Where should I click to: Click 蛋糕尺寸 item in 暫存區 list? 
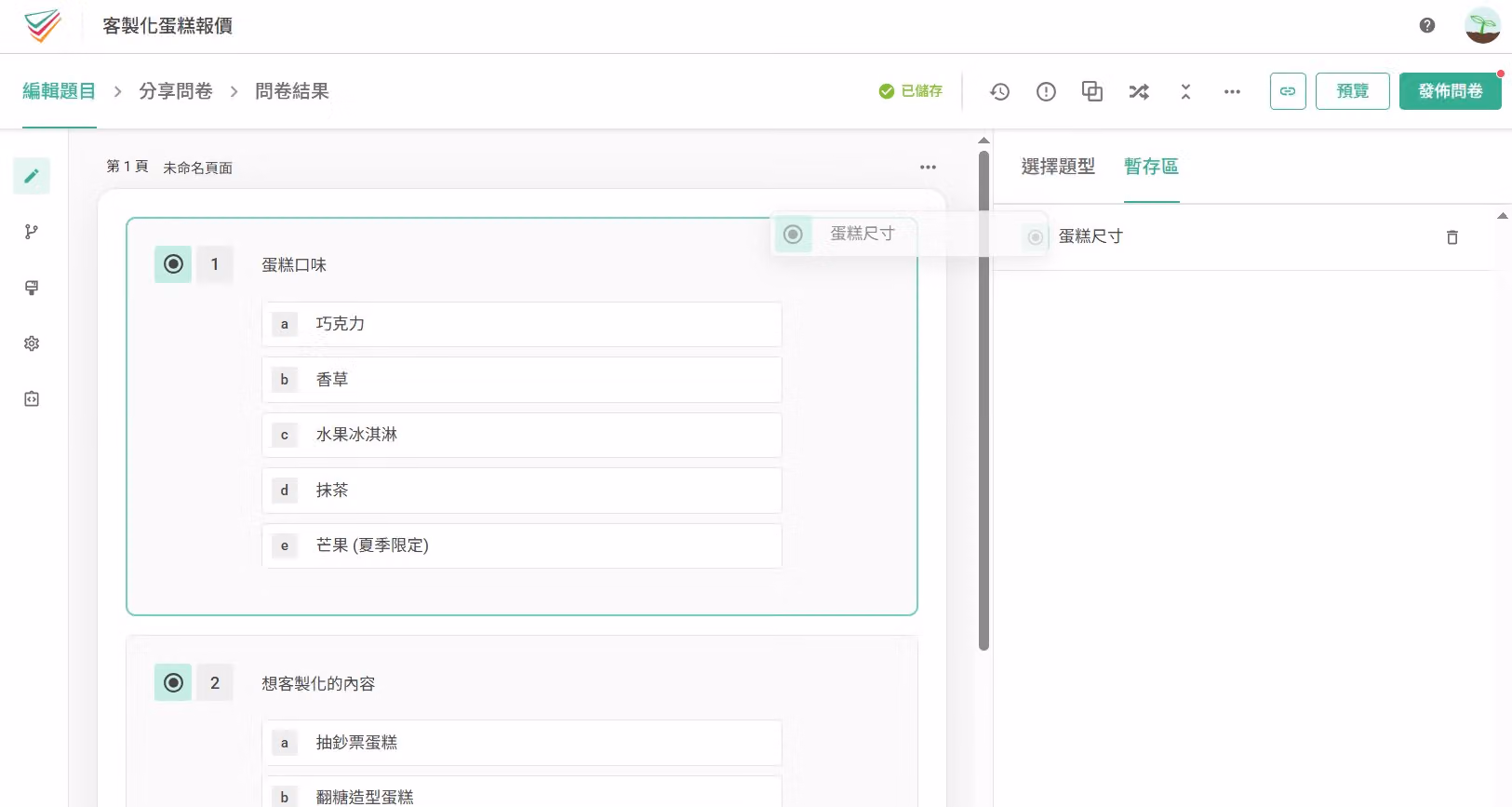tap(1244, 237)
